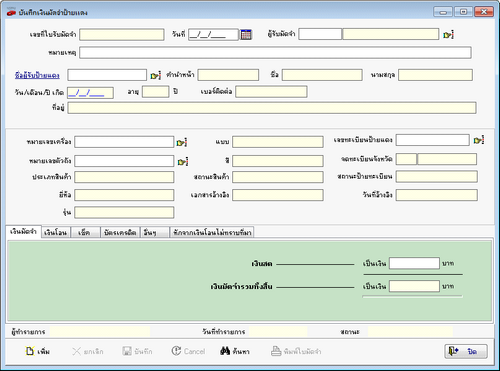Click the ค้นหา (search) button
The width and height of the screenshot is (500, 371).
pyautogui.click(x=235, y=351)
